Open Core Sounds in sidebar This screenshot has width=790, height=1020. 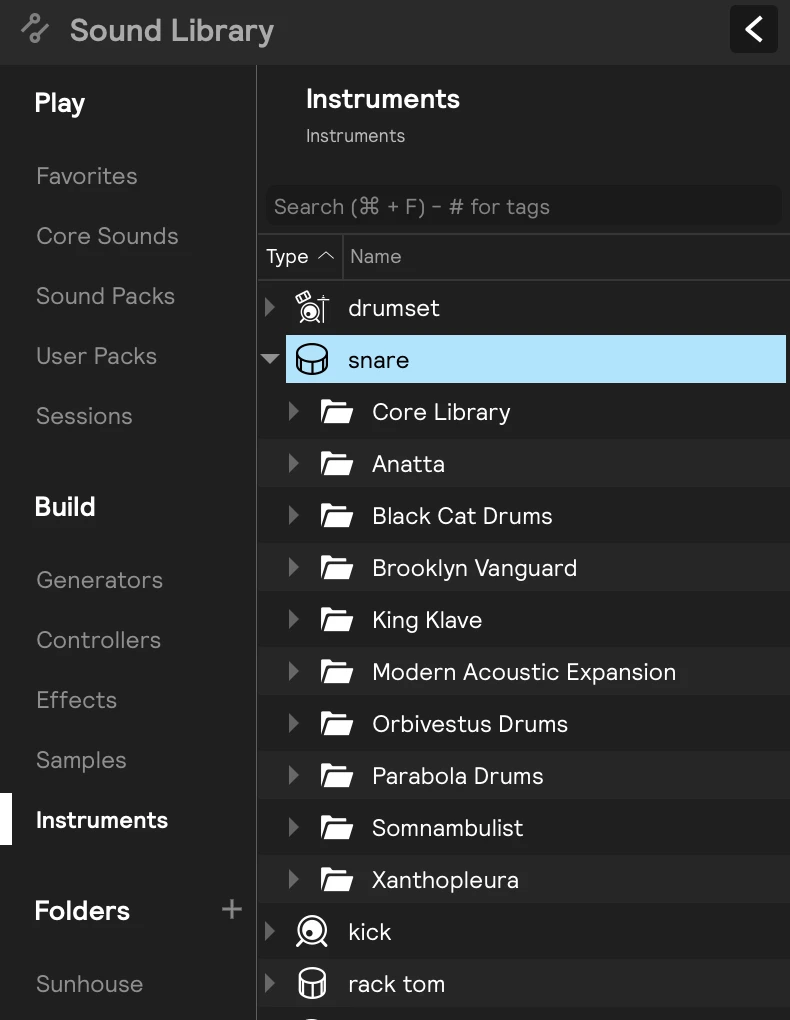[x=107, y=236]
